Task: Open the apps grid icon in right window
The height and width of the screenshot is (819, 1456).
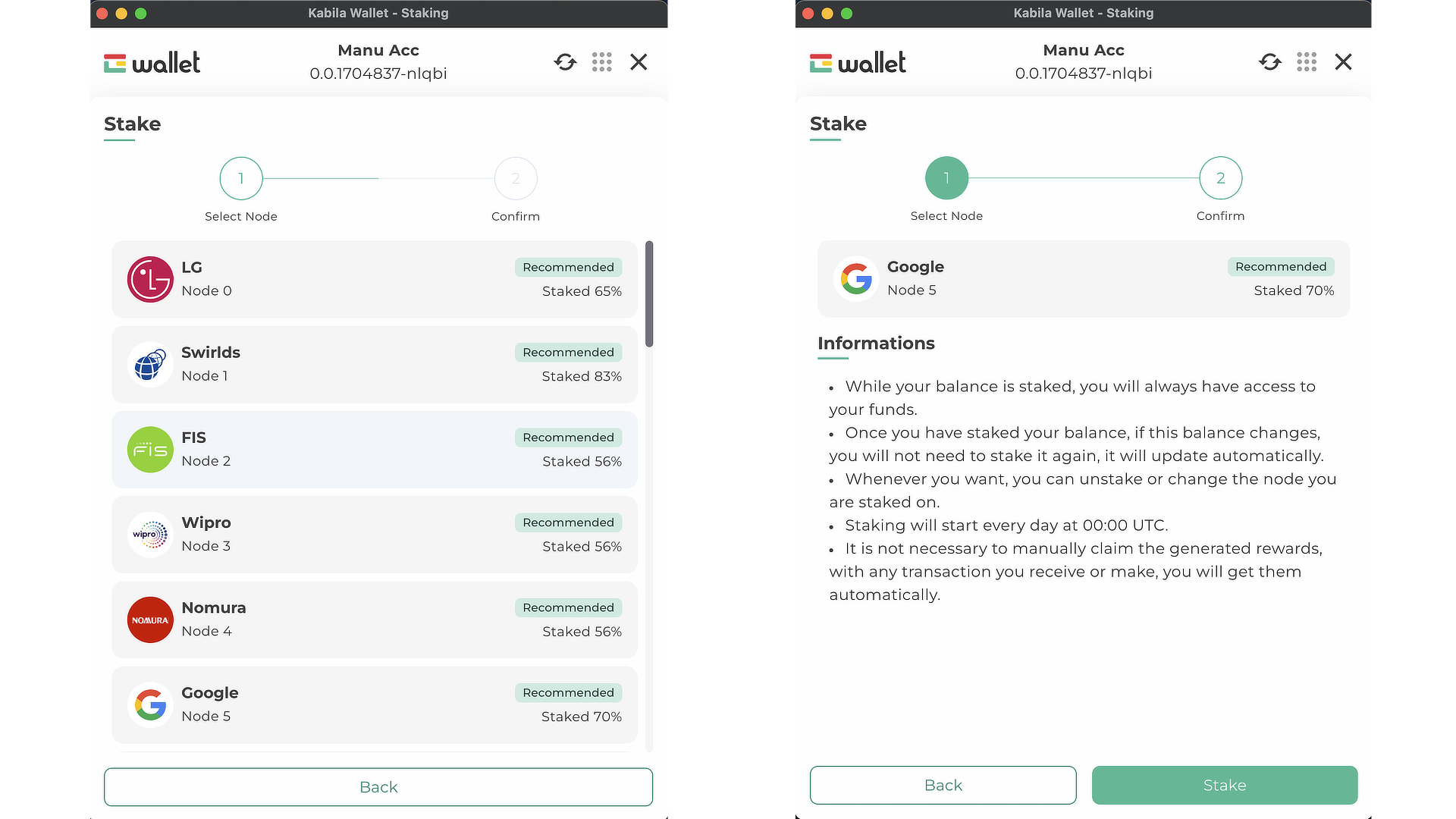Action: tap(1307, 62)
